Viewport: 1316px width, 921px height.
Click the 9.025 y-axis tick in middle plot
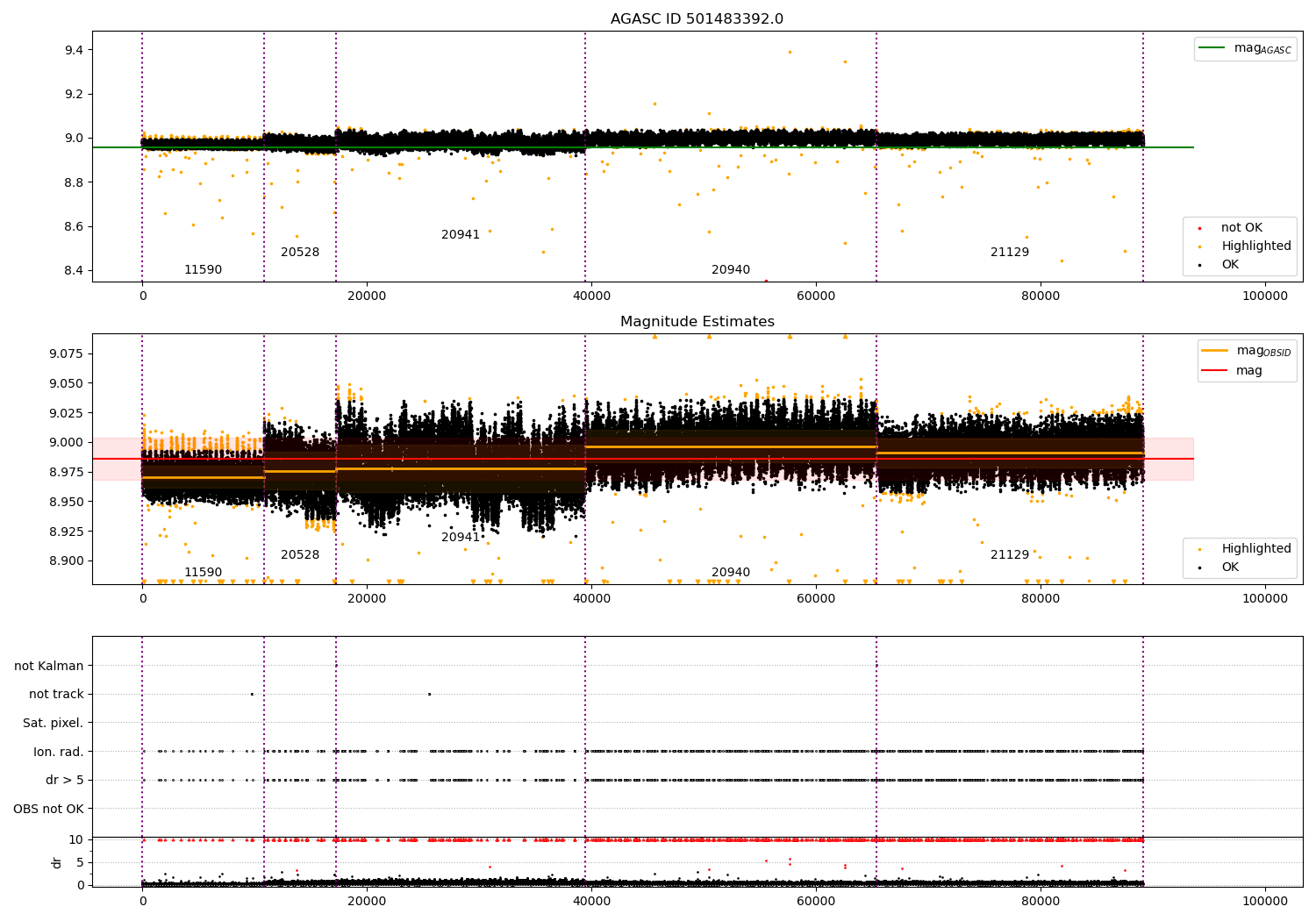tap(66, 413)
